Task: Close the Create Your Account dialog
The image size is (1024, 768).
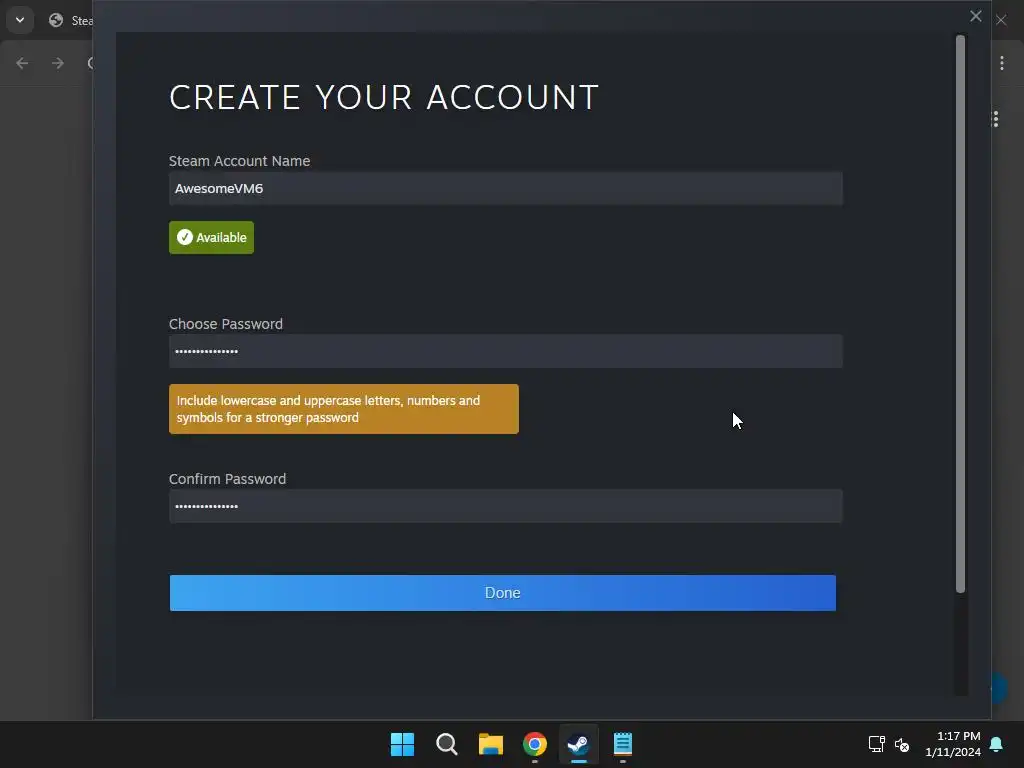Action: coord(975,16)
